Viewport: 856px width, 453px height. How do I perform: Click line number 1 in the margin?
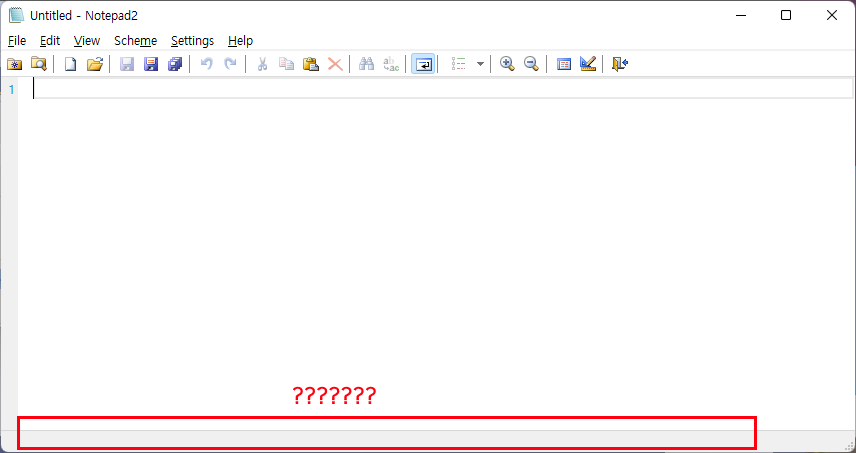click(x=12, y=90)
